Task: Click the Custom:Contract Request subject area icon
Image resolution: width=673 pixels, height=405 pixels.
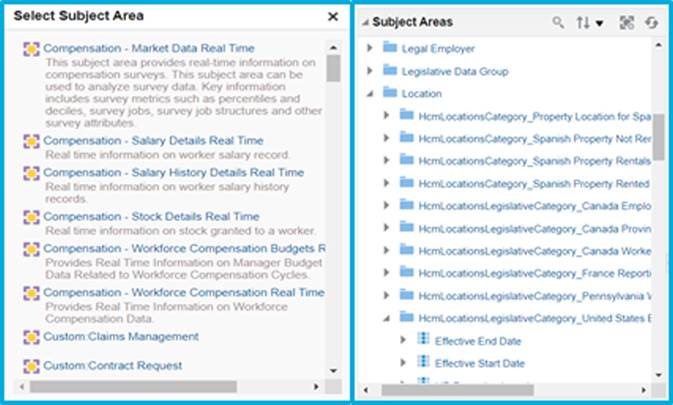Action: (31, 366)
